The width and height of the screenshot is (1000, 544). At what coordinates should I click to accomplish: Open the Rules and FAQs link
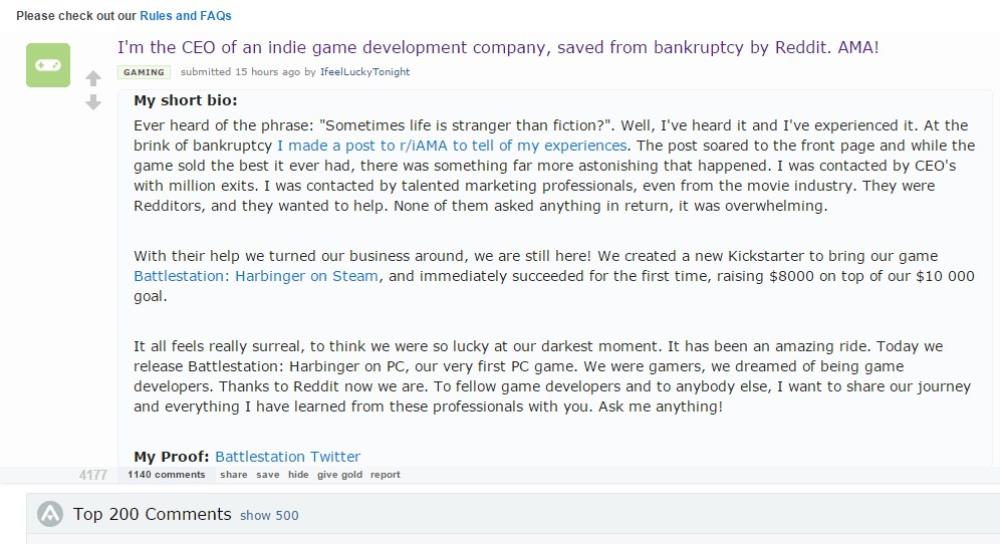tap(186, 16)
